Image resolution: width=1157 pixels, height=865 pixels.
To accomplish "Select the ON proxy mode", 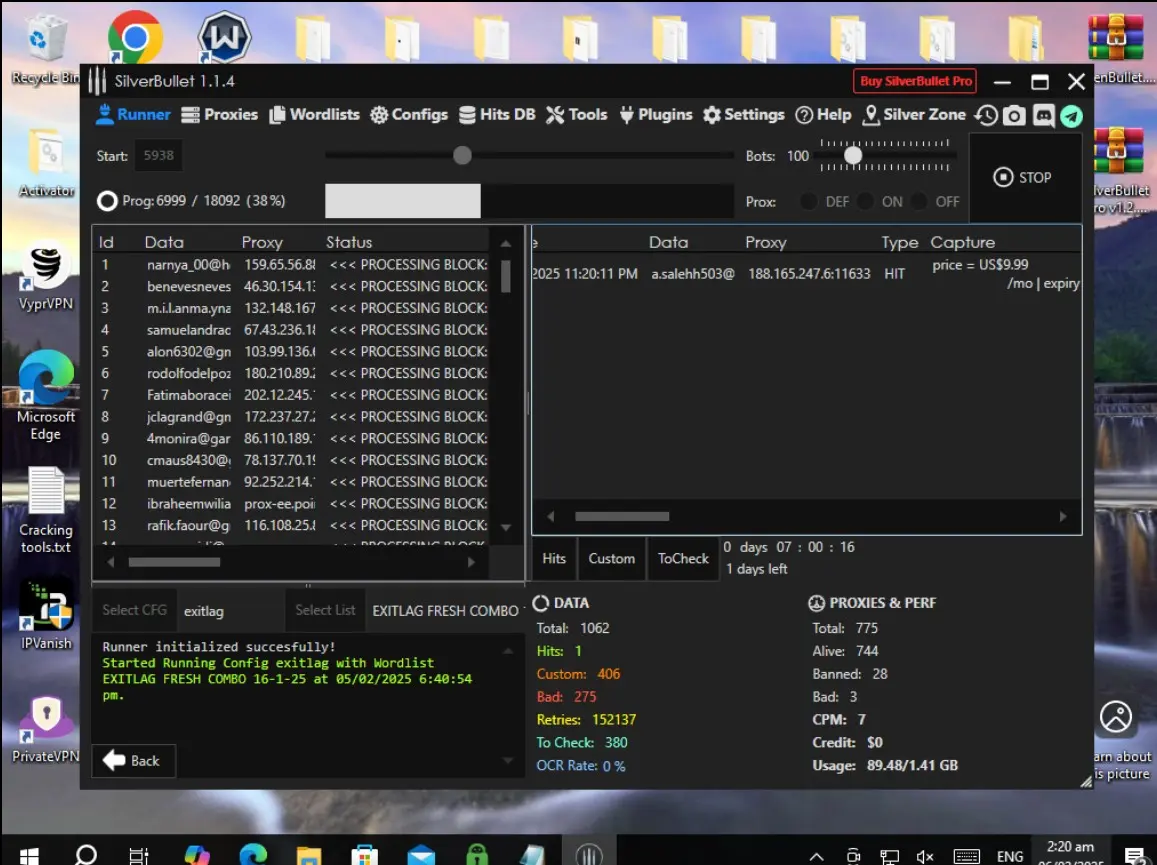I will pos(881,201).
